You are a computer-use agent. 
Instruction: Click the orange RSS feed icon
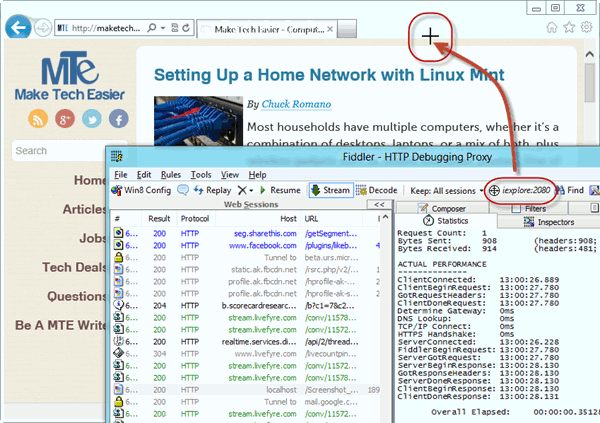point(38,119)
